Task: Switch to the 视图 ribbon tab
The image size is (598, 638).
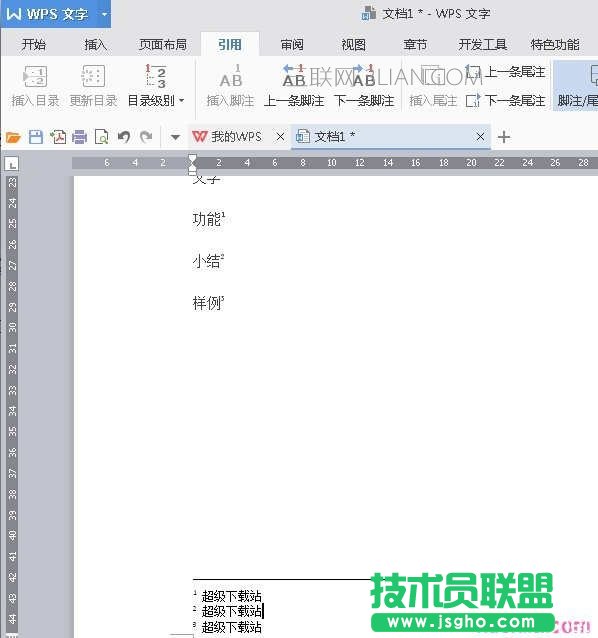Action: pyautogui.click(x=354, y=44)
